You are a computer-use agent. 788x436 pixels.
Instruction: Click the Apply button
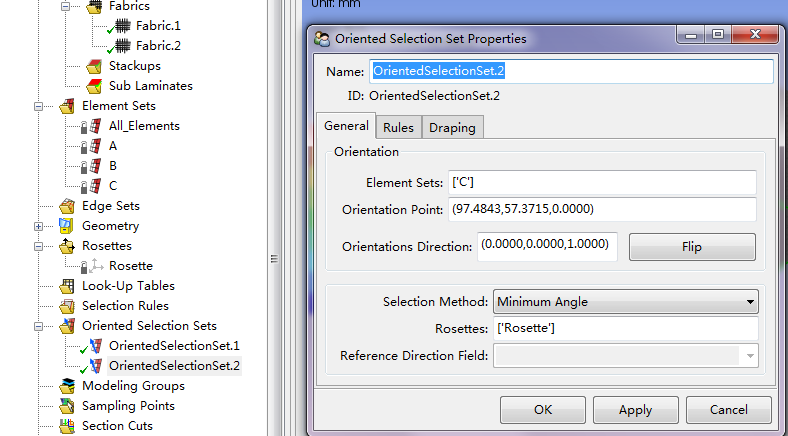point(635,410)
